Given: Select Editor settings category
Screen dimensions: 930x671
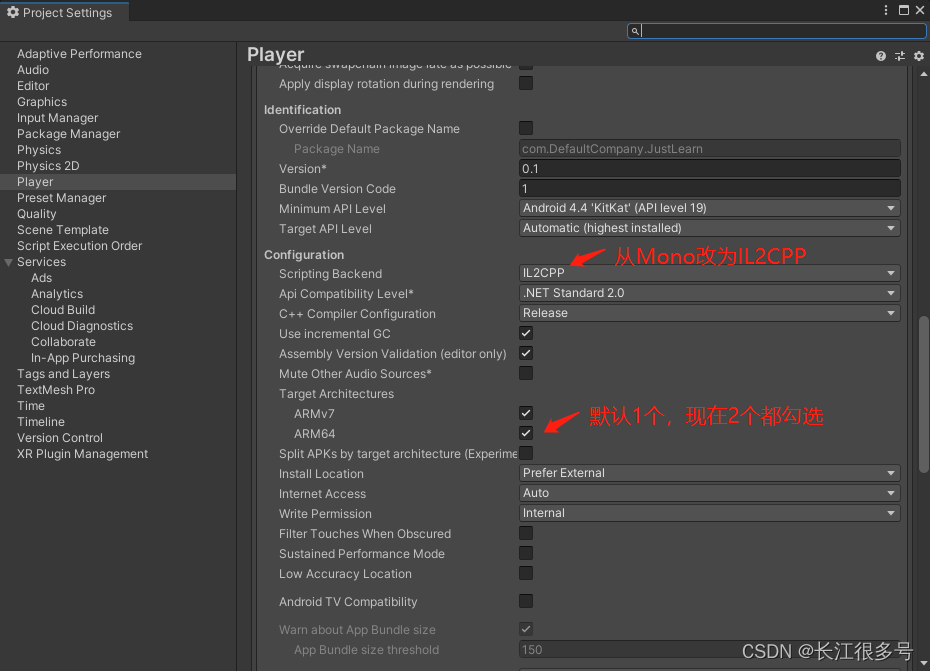Looking at the screenshot, I should point(33,86).
